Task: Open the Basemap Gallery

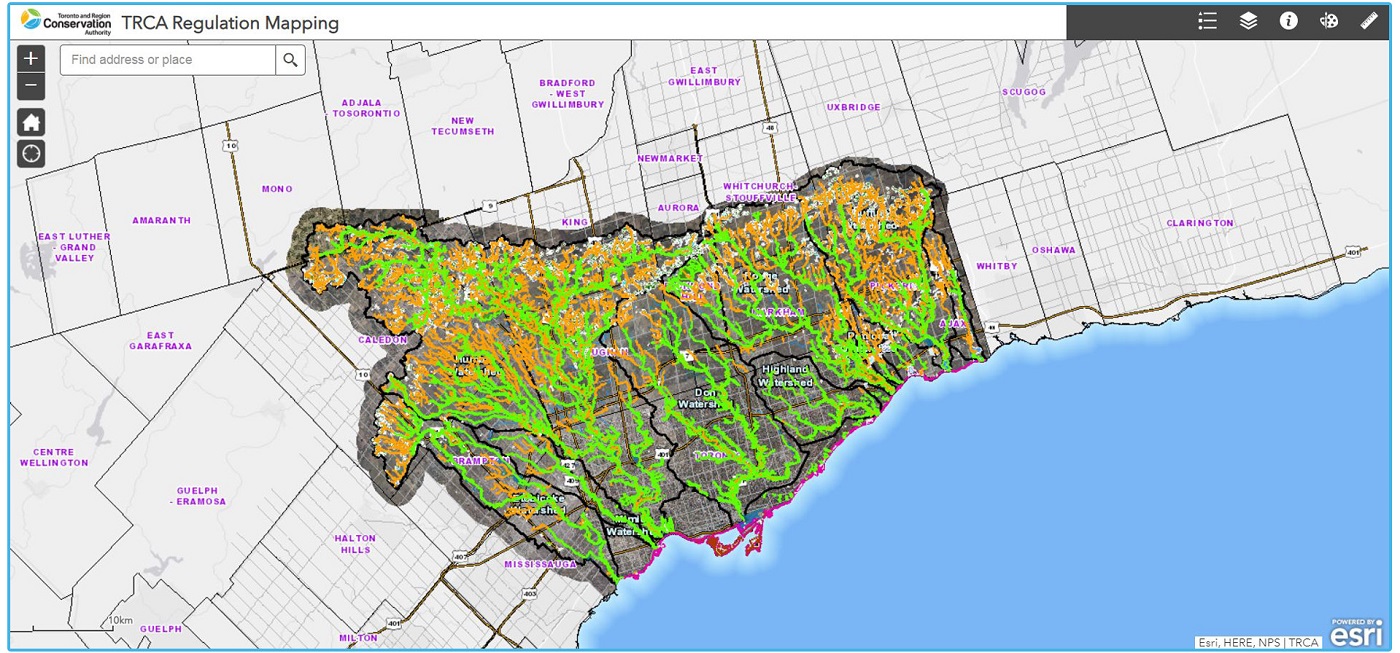Action: tap(1327, 19)
